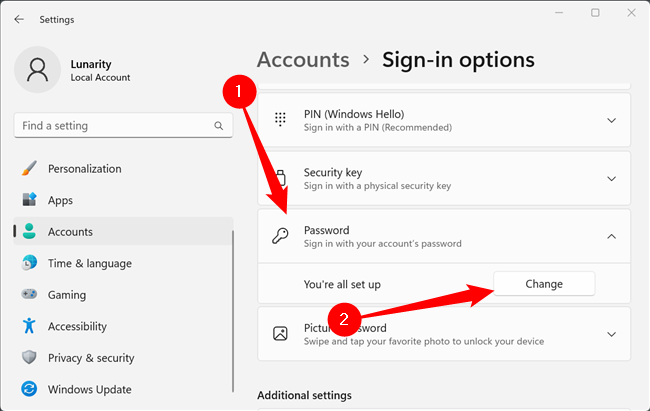The height and width of the screenshot is (411, 650).
Task: Click the back arrow in Settings
Action: click(x=19, y=19)
